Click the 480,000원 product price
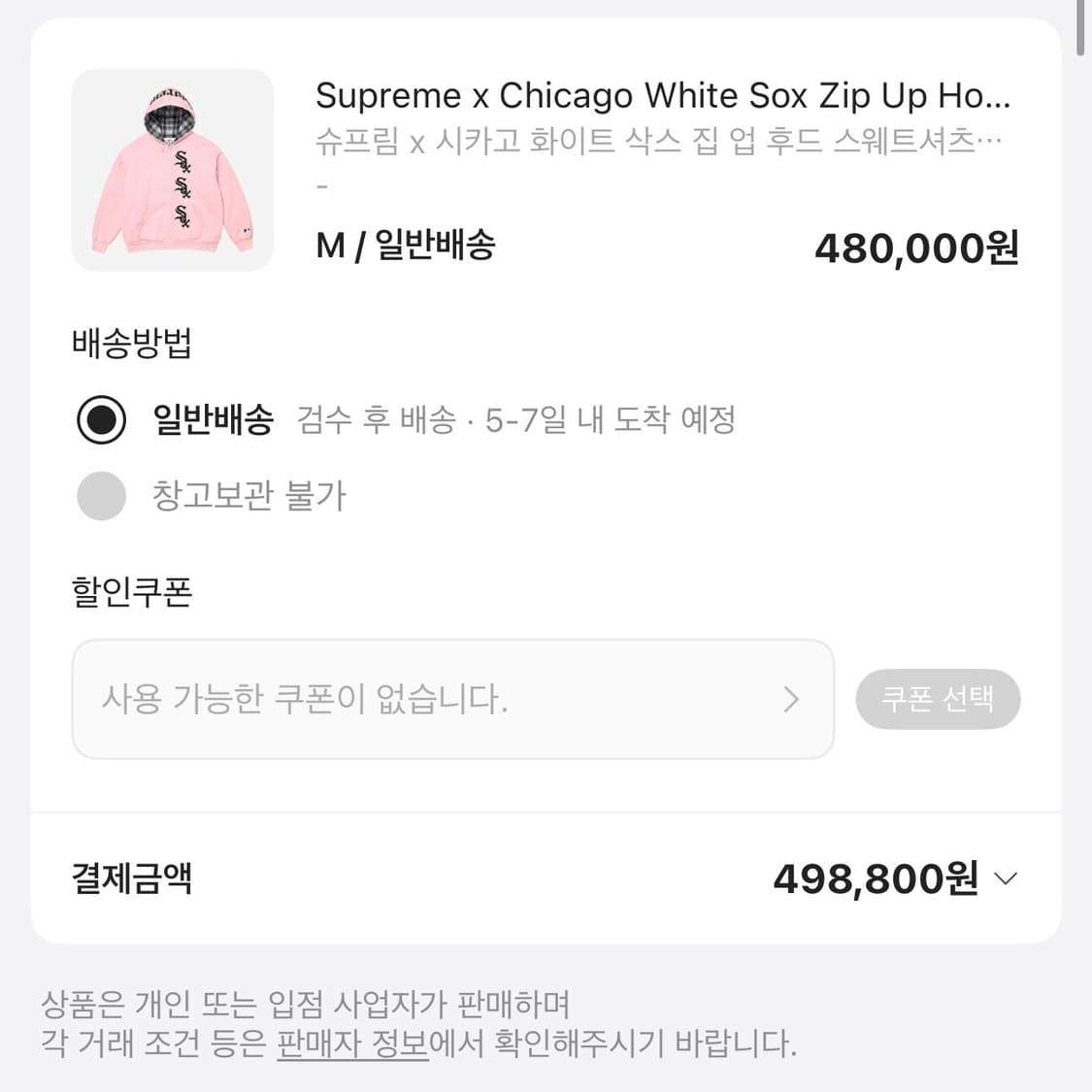 tap(916, 248)
